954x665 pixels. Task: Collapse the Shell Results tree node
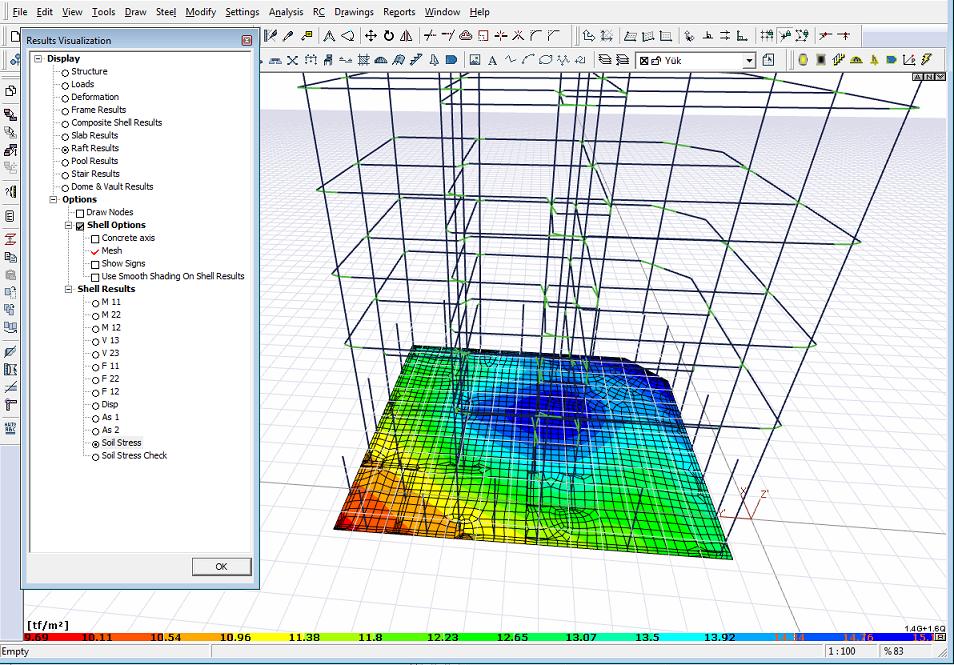point(69,290)
